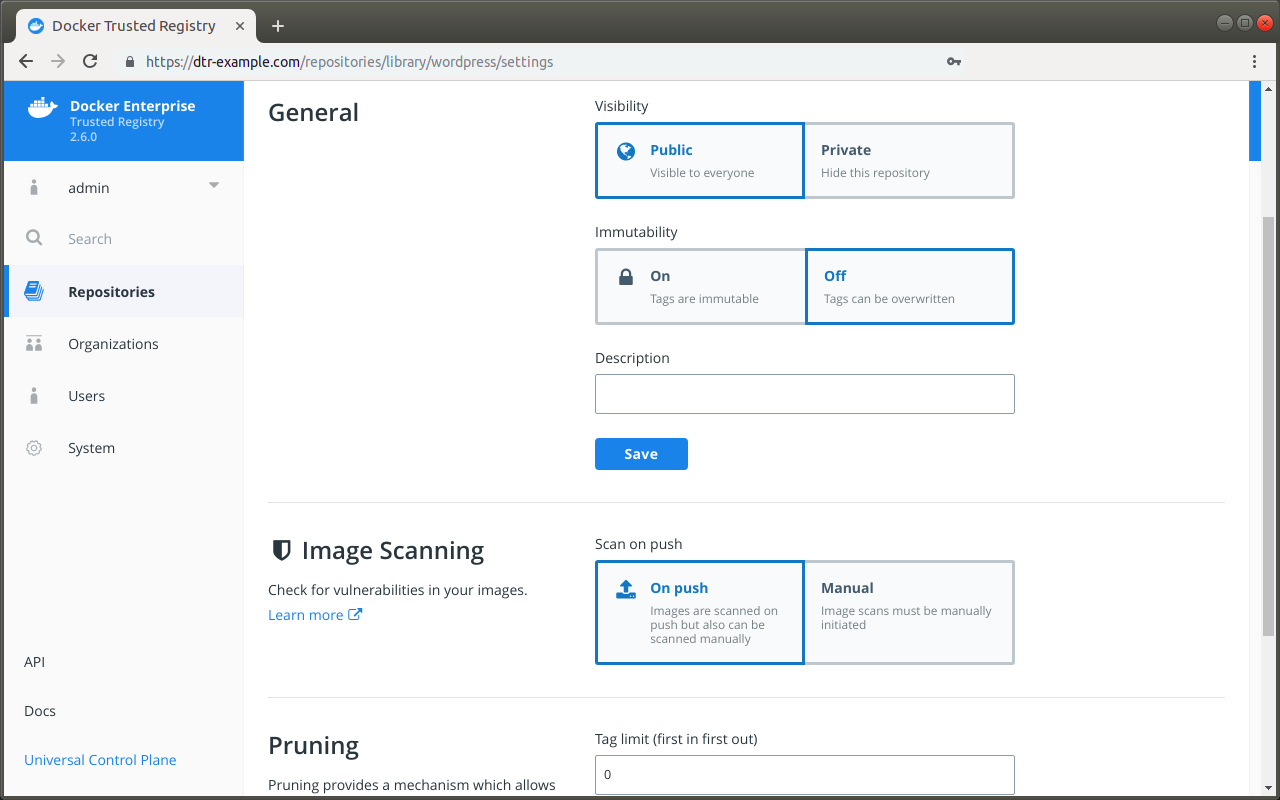Click the Description text field
Viewport: 1280px width, 800px height.
click(x=804, y=394)
